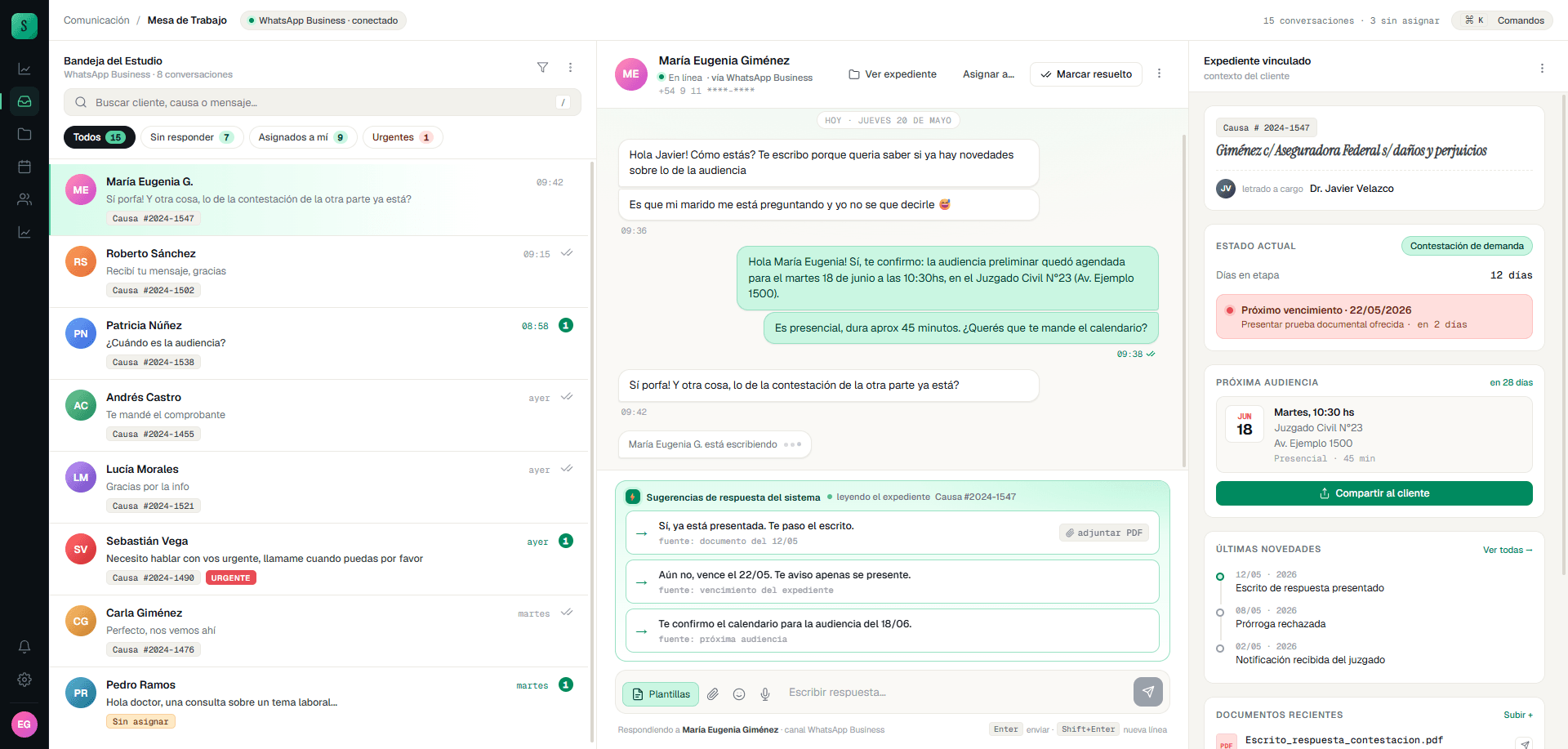Click the share icon on Compartir al cliente

point(1325,493)
